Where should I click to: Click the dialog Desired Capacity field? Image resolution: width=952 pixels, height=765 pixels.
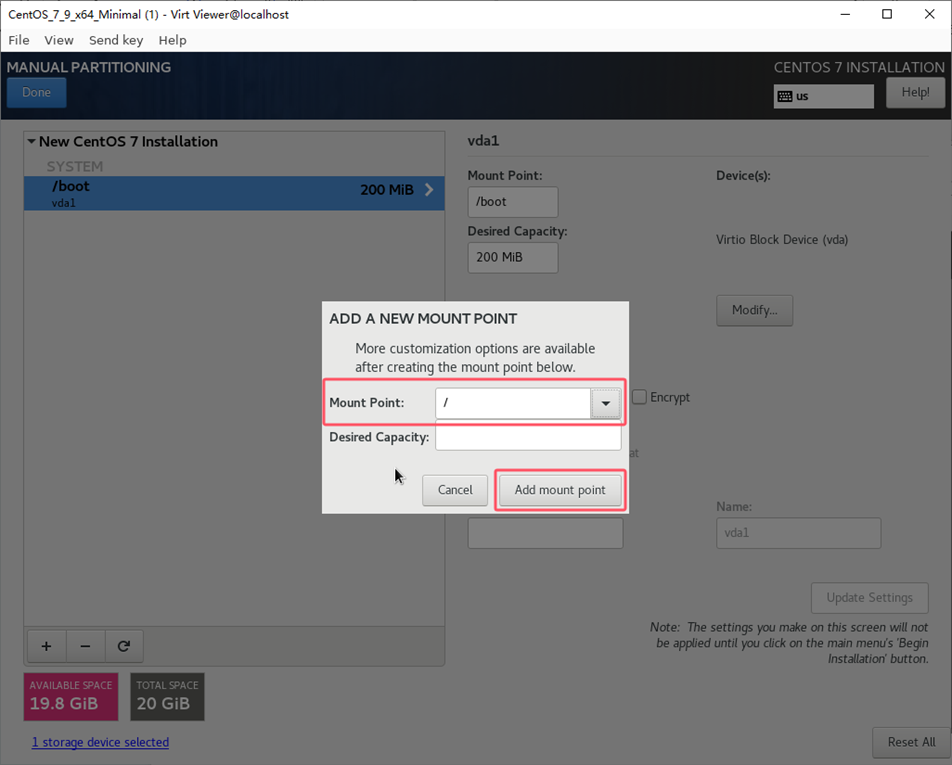[528, 437]
